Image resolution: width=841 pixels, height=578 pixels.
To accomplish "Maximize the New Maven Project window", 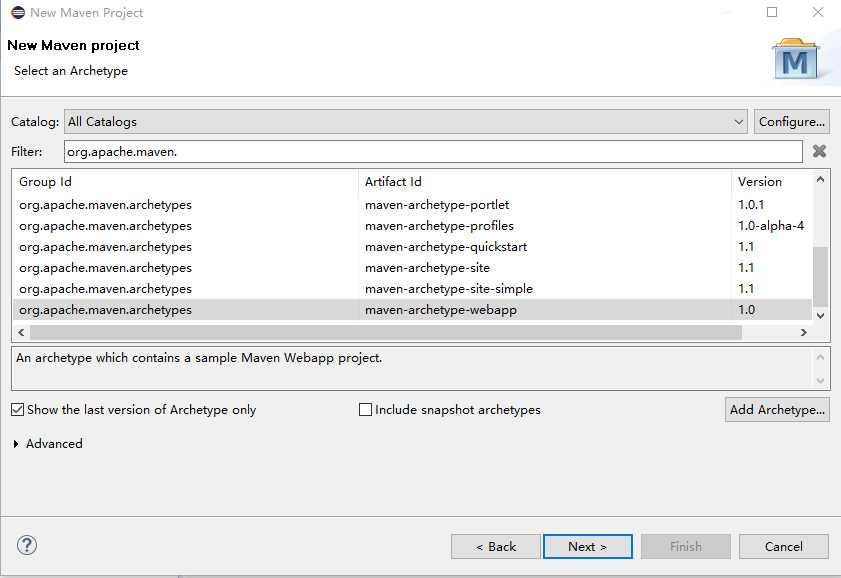I will tap(772, 12).
